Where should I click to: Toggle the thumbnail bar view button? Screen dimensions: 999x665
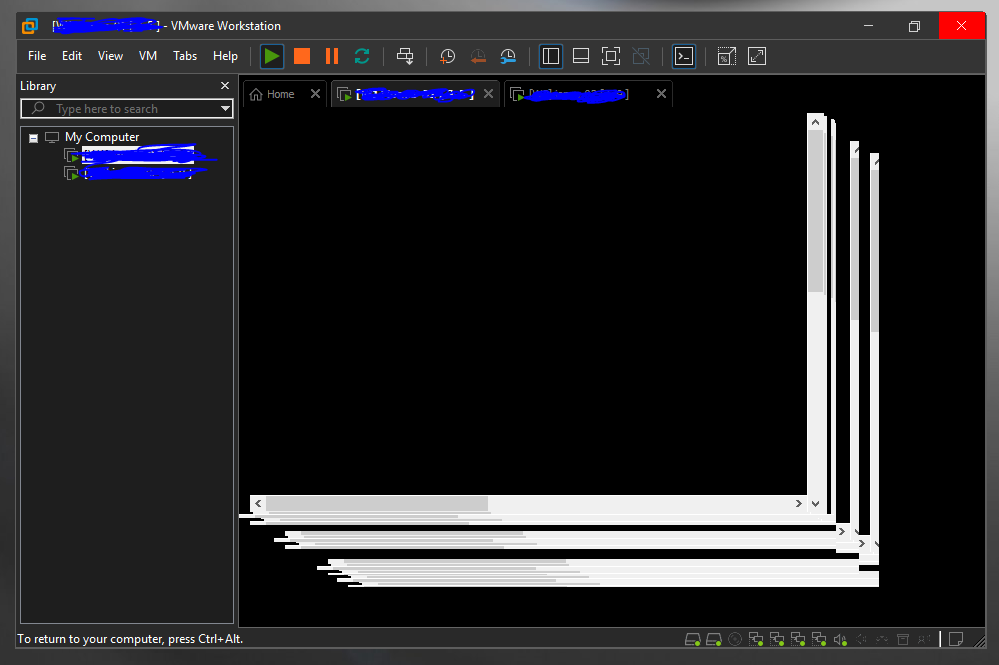(581, 57)
